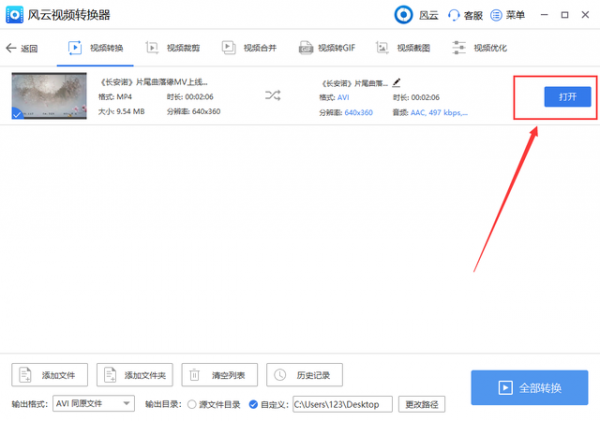
Task: Open the 菜单 menu icon
Action: pyautogui.click(x=496, y=15)
